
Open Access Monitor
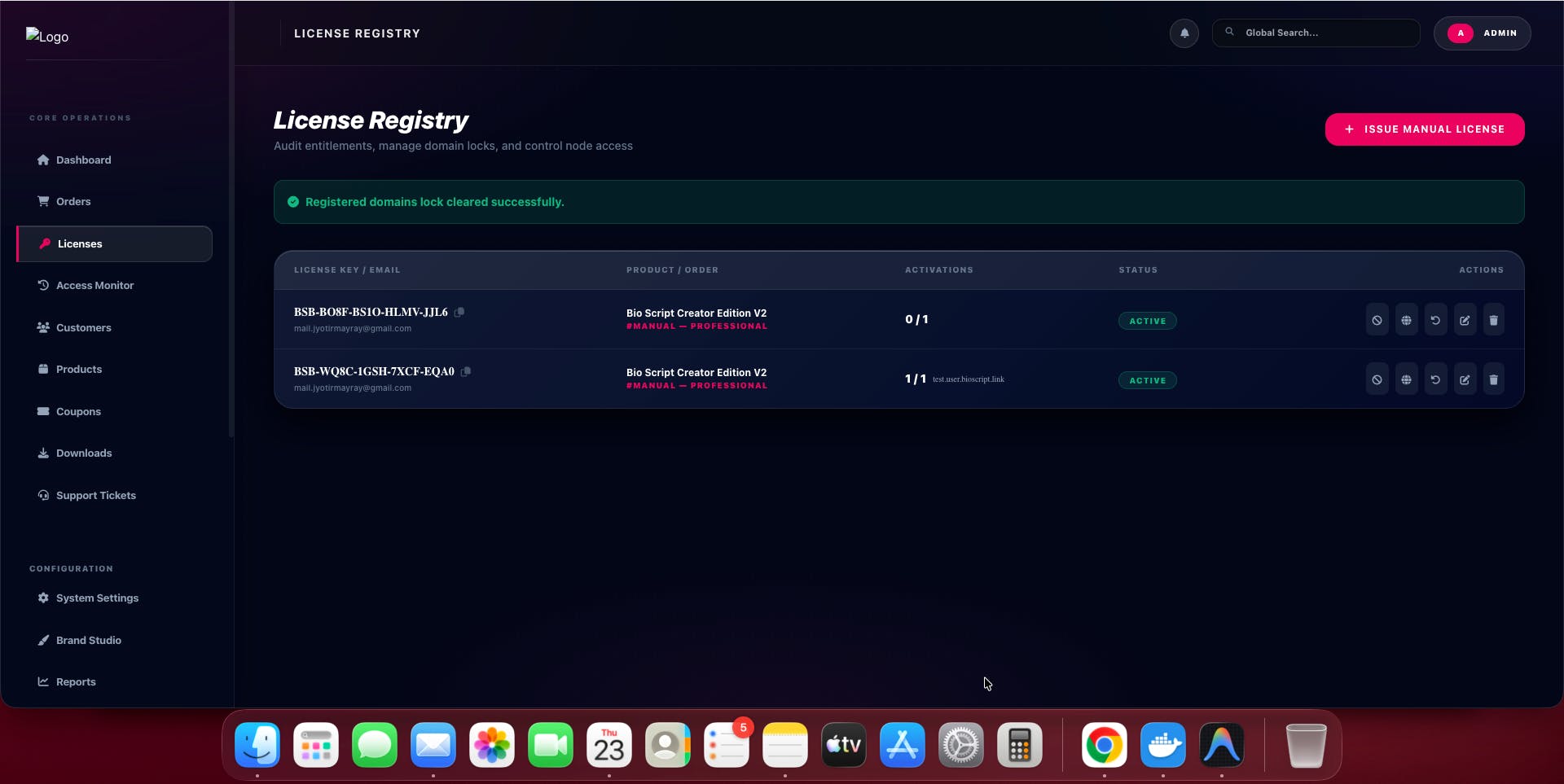click(x=114, y=286)
